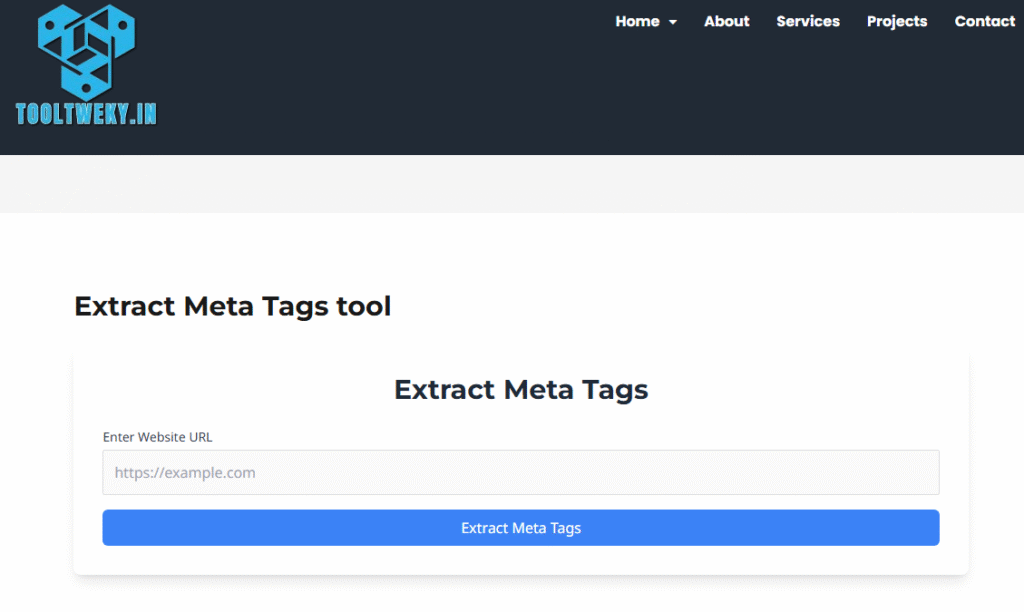
Task: Open the Contact page link
Action: (984, 21)
